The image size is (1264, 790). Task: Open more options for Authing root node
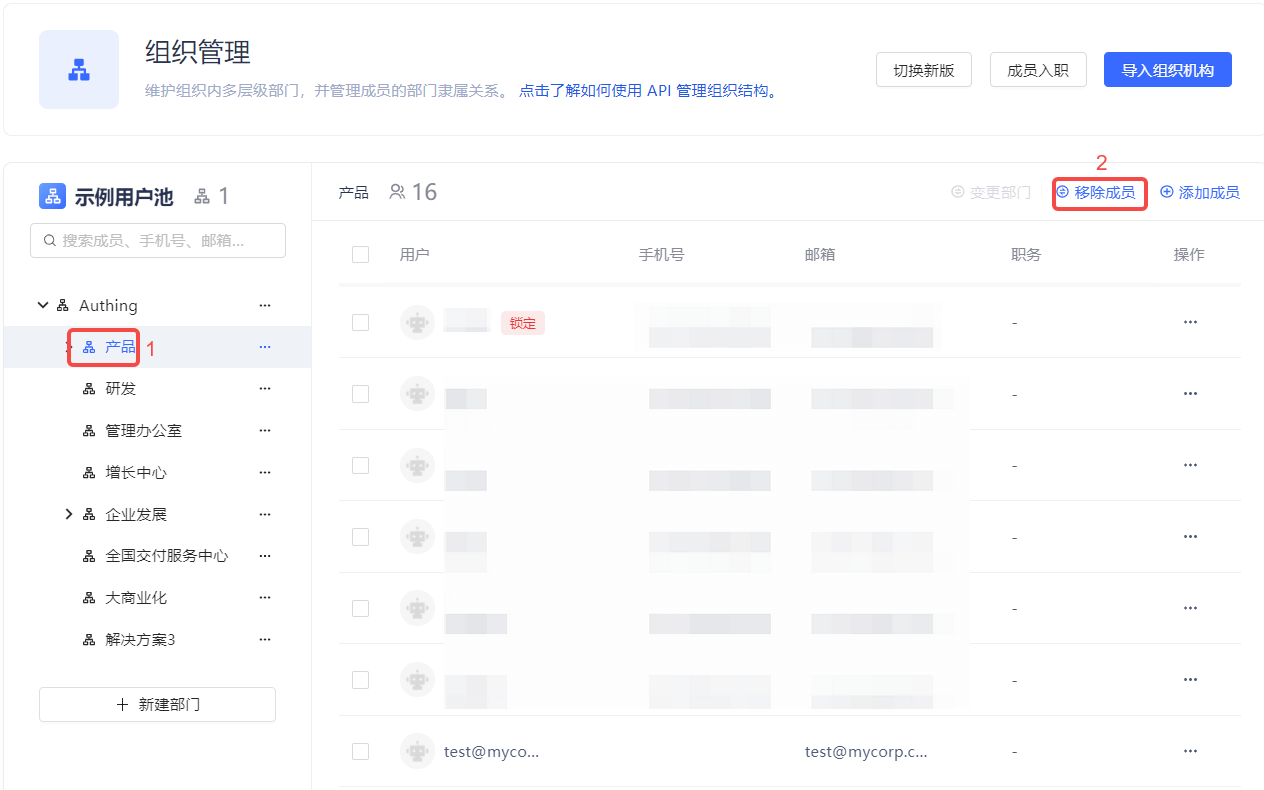[265, 305]
